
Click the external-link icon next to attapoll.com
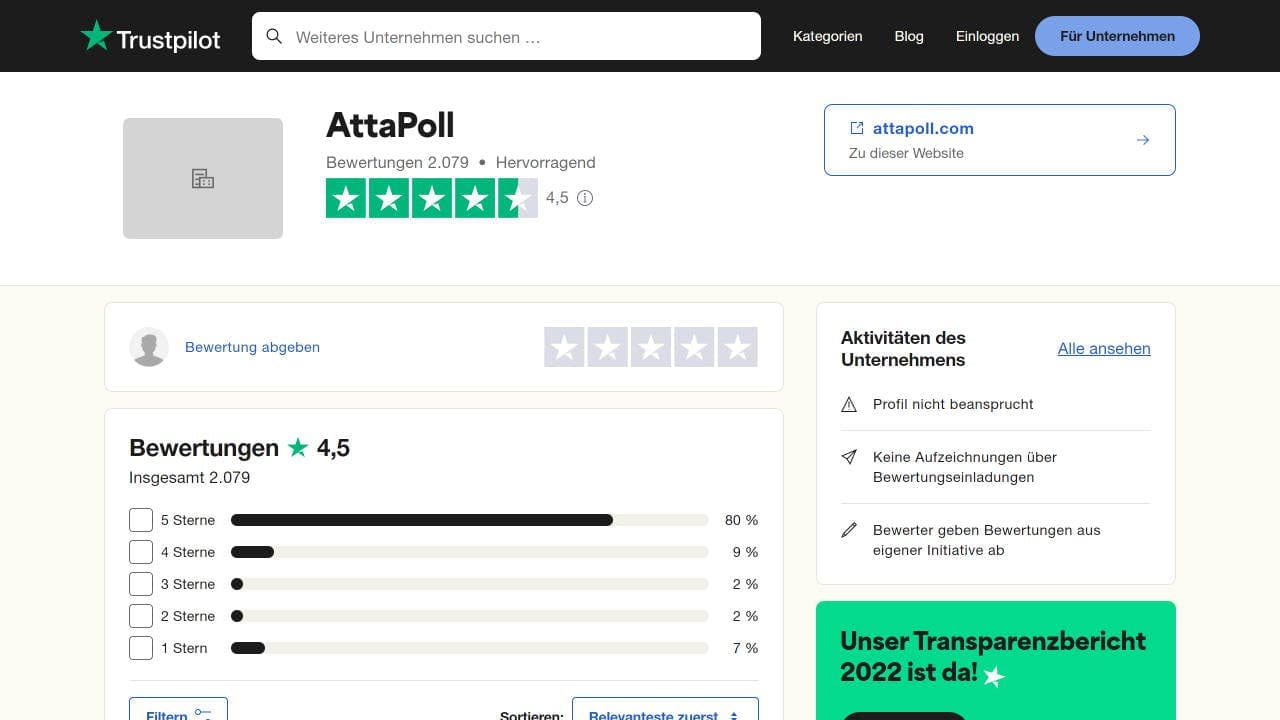click(856, 128)
